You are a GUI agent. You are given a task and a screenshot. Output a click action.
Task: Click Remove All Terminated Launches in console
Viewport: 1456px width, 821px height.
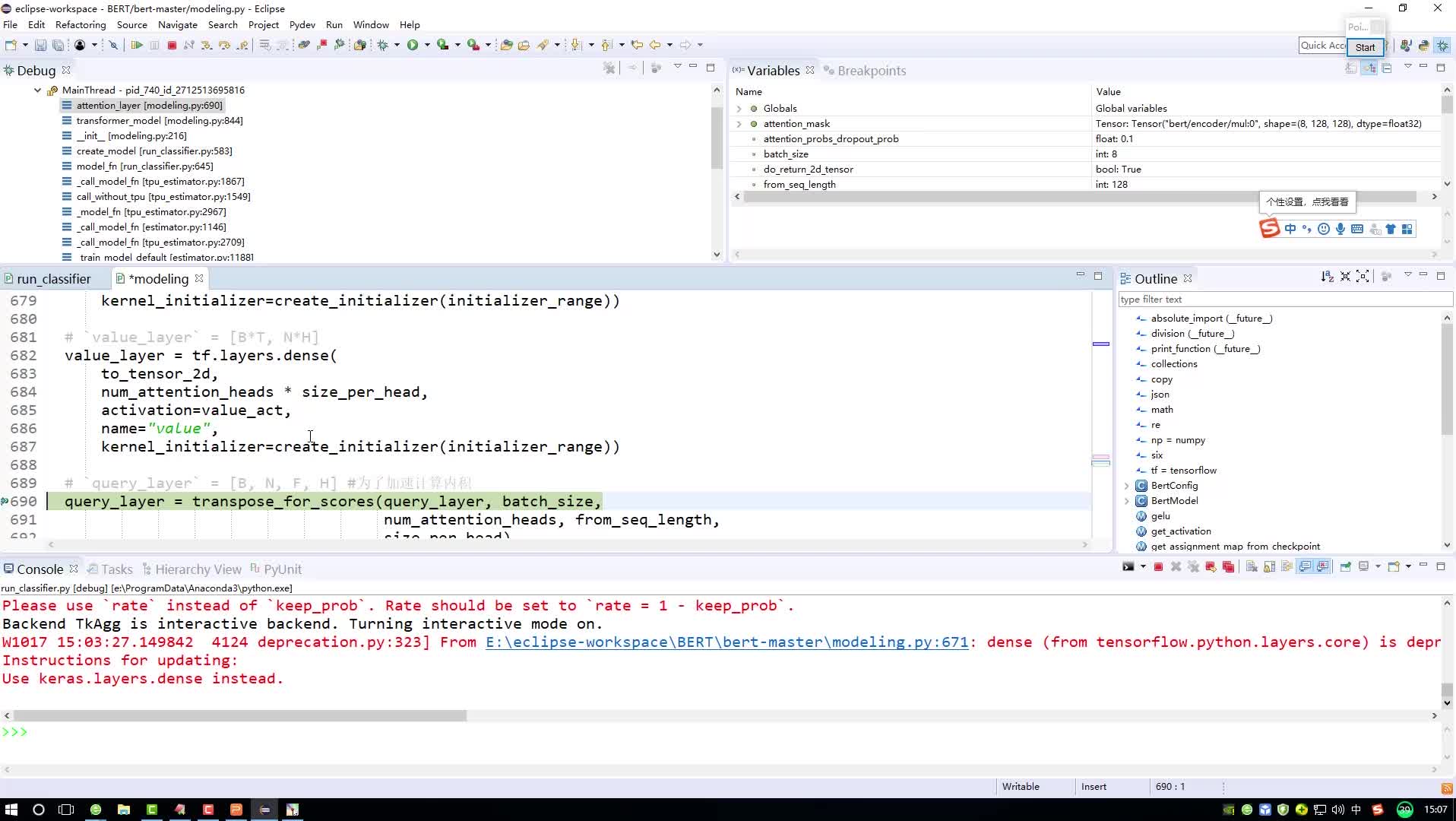[1193, 567]
